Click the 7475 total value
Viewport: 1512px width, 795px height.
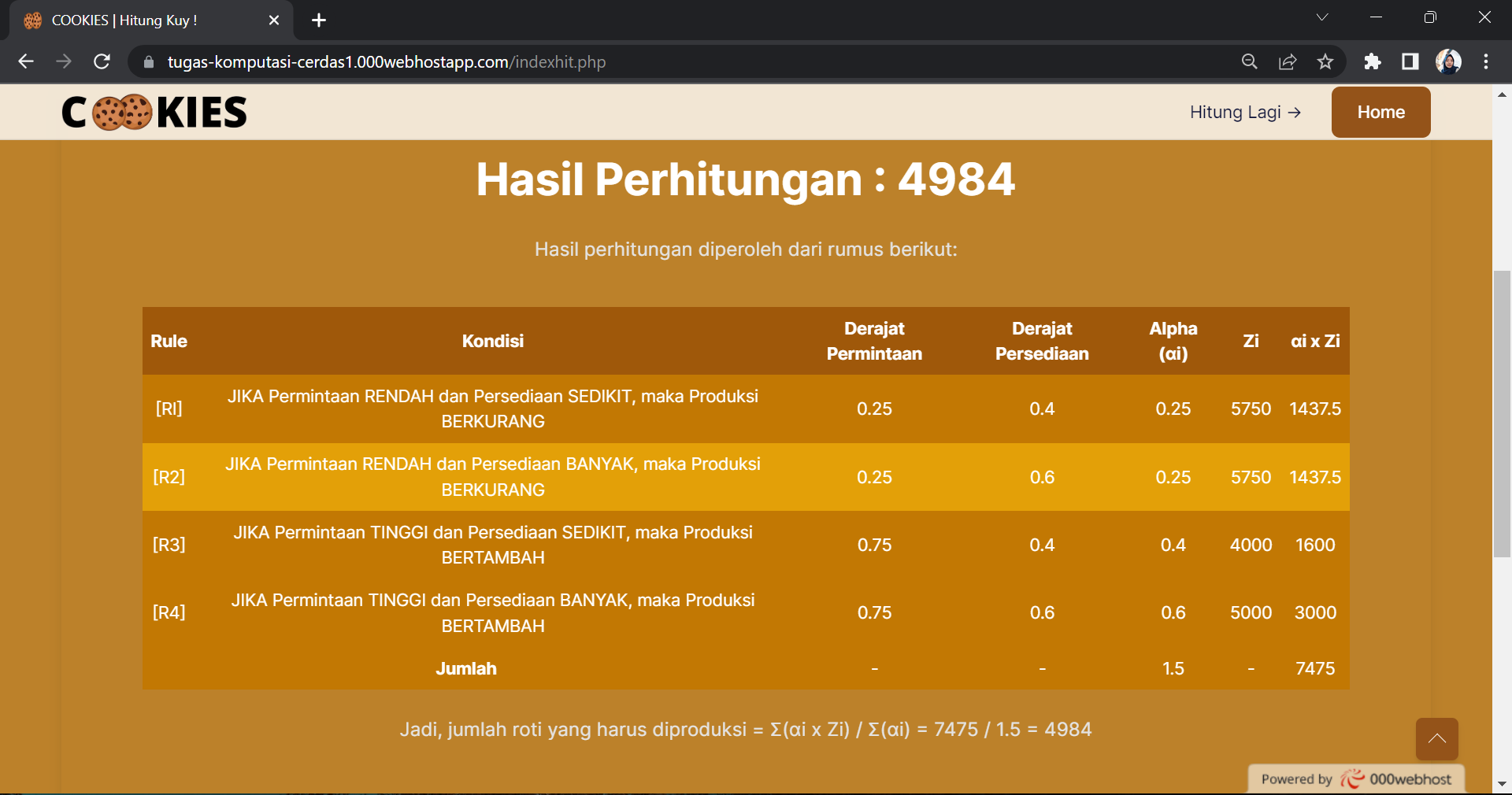(1315, 668)
